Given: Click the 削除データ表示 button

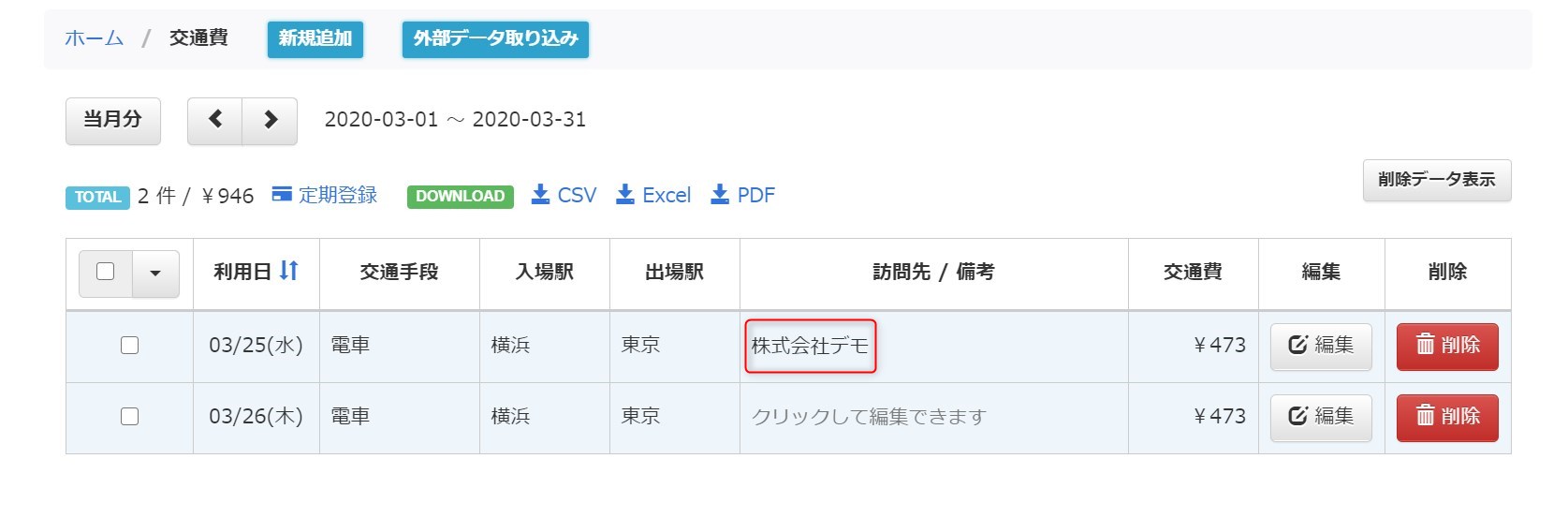Looking at the screenshot, I should pos(1437,180).
